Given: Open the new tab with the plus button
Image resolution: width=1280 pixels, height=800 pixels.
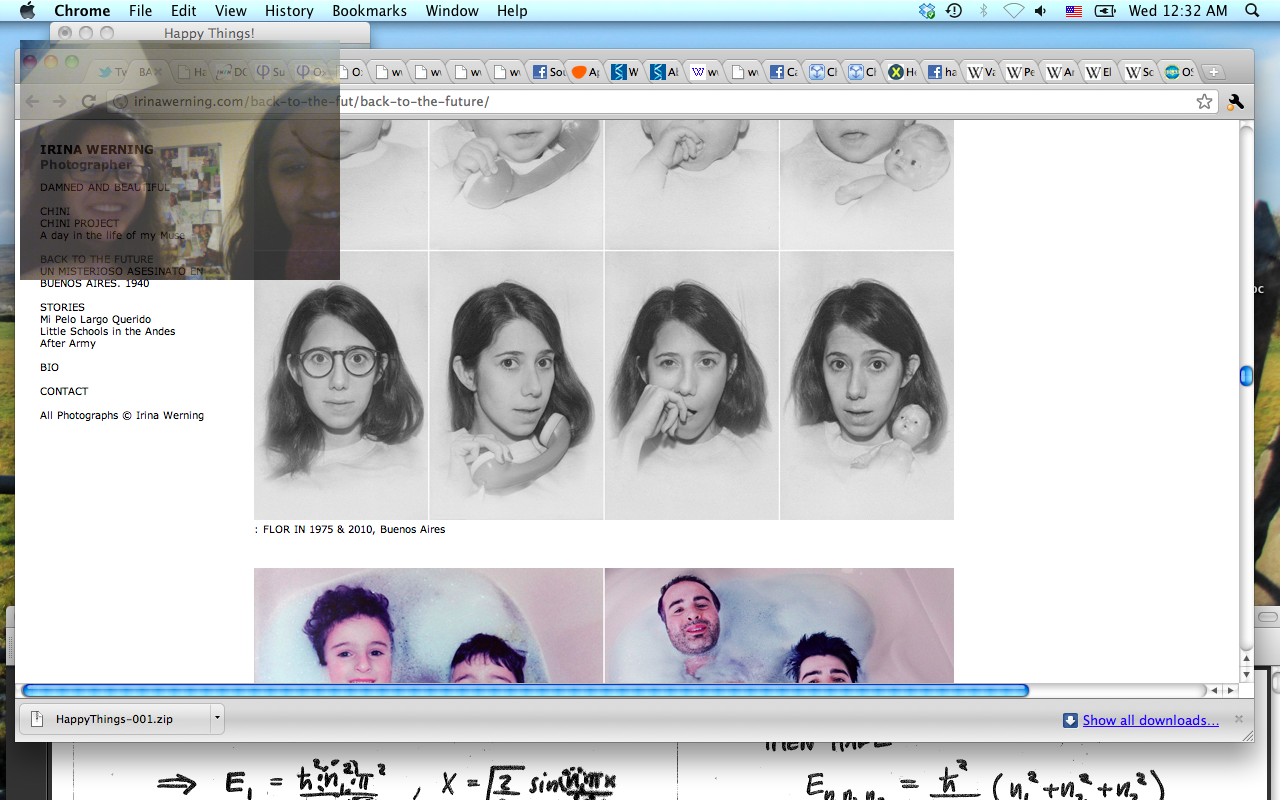Looking at the screenshot, I should click(1213, 72).
